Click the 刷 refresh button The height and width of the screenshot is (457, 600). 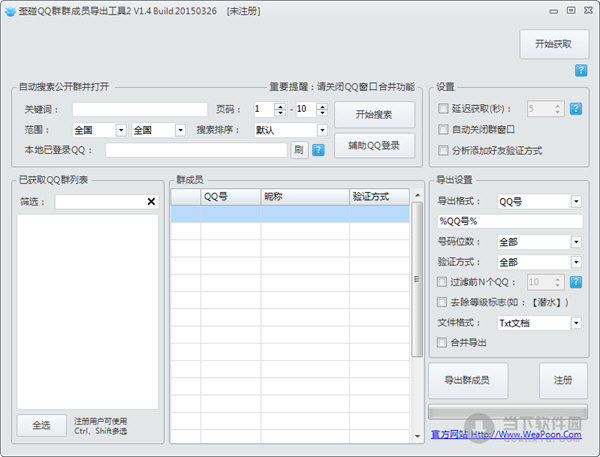click(299, 150)
